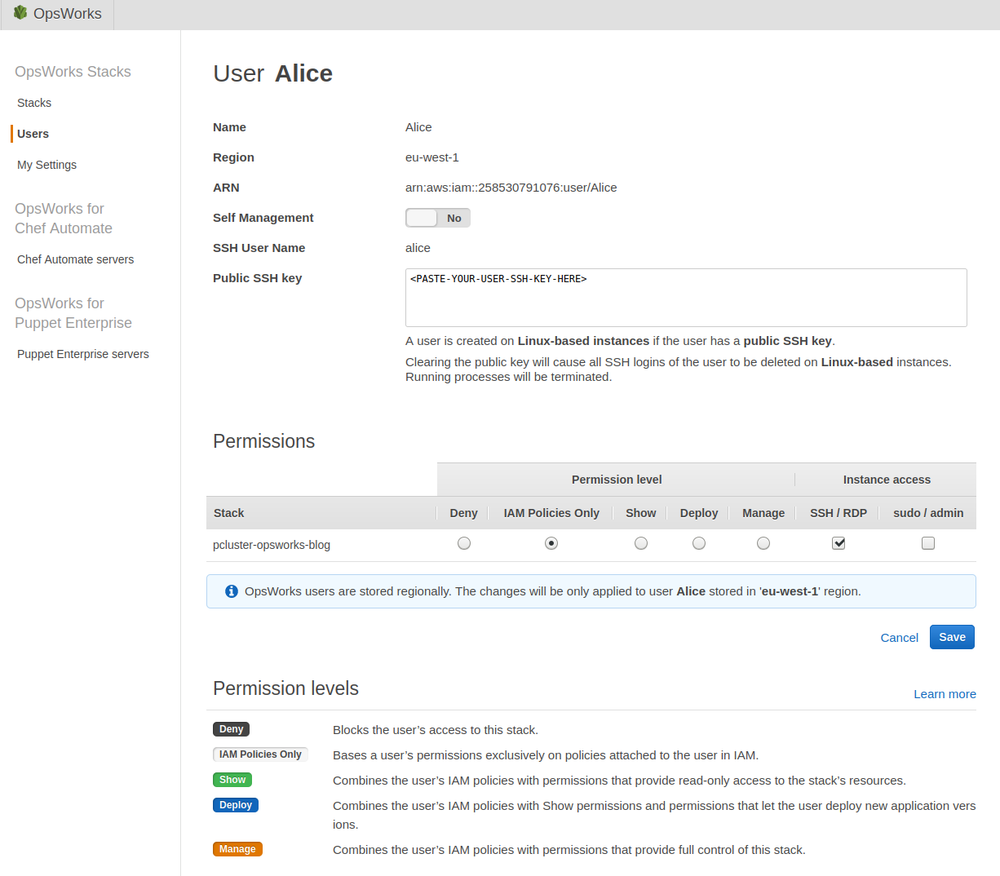Viewport: 1000px width, 876px height.
Task: Uncheck SSH / RDP access for pcluster-opsworks-blog
Action: point(838,542)
